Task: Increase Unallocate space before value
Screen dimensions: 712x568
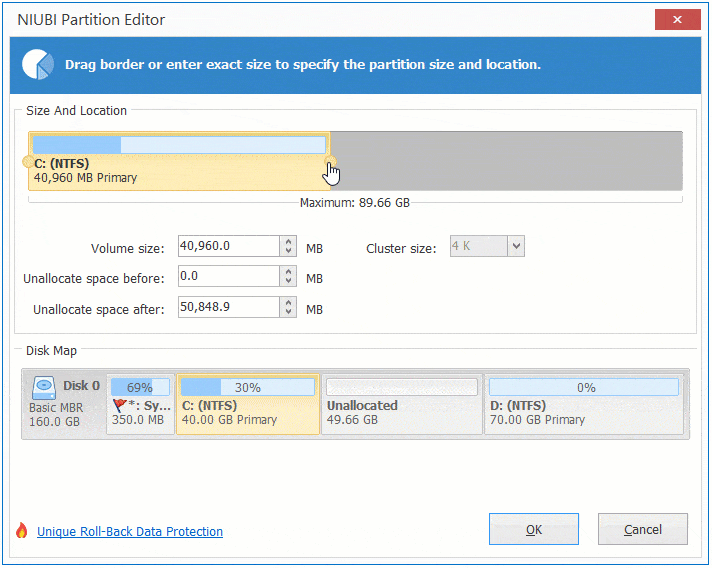Action: pyautogui.click(x=289, y=271)
